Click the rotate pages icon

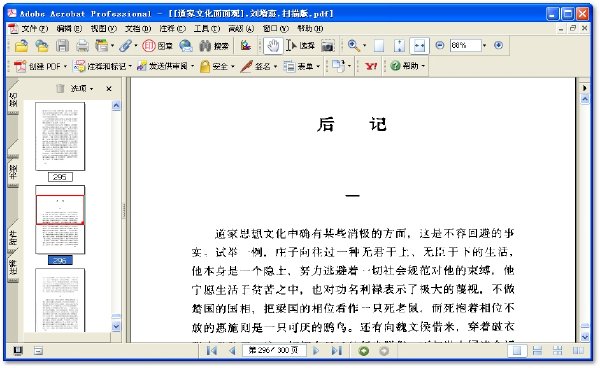338,66
